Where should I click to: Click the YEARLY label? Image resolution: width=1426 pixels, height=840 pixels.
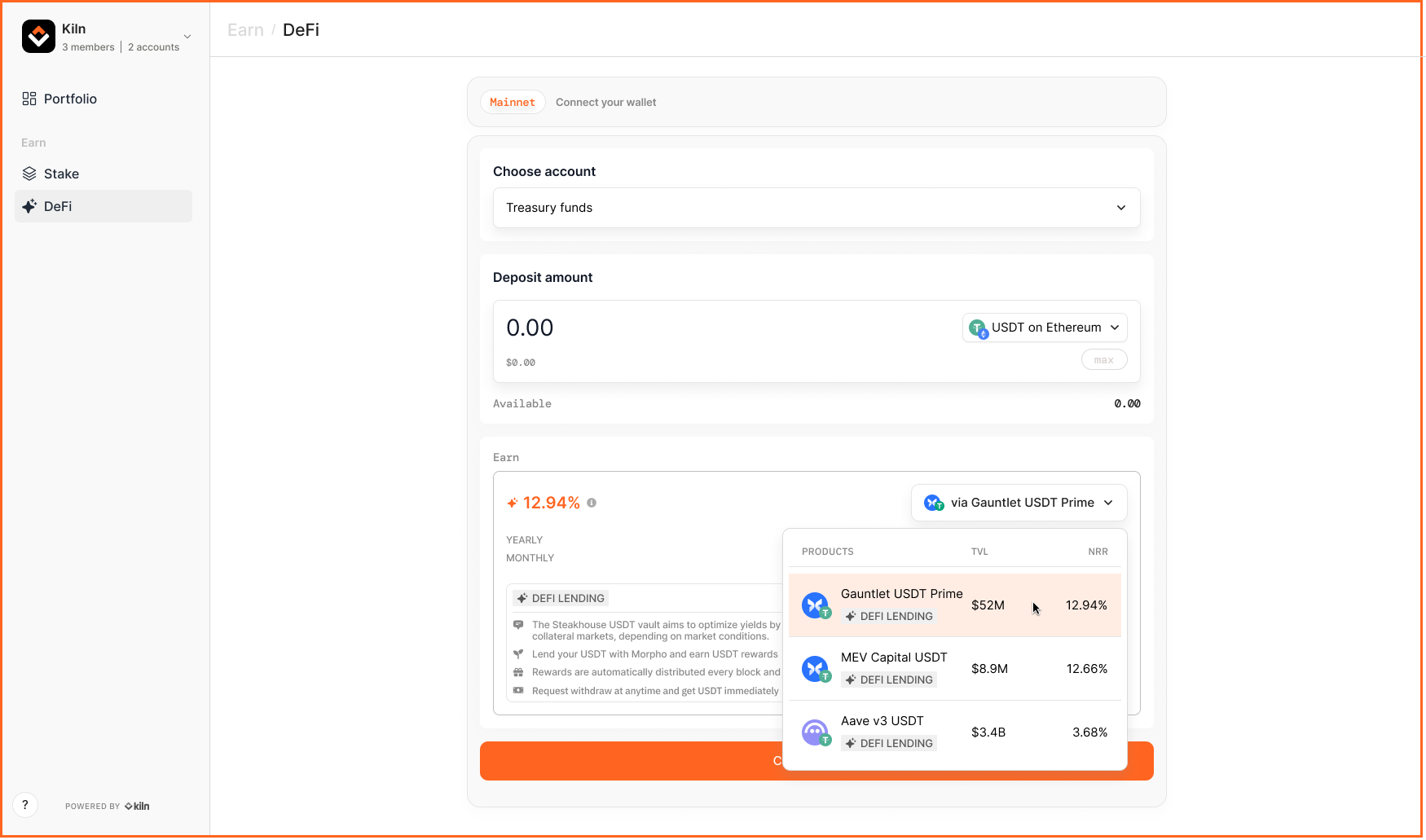[x=524, y=540]
